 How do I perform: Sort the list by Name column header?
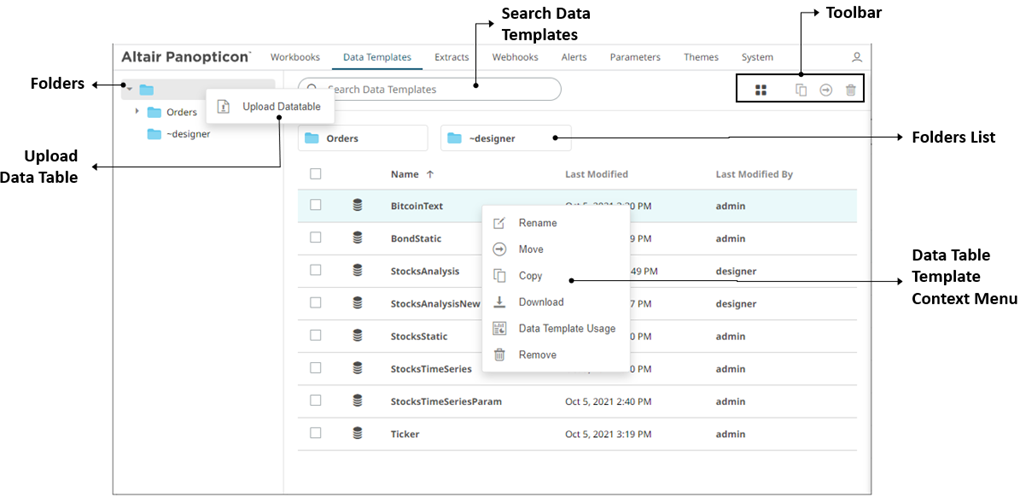click(404, 174)
